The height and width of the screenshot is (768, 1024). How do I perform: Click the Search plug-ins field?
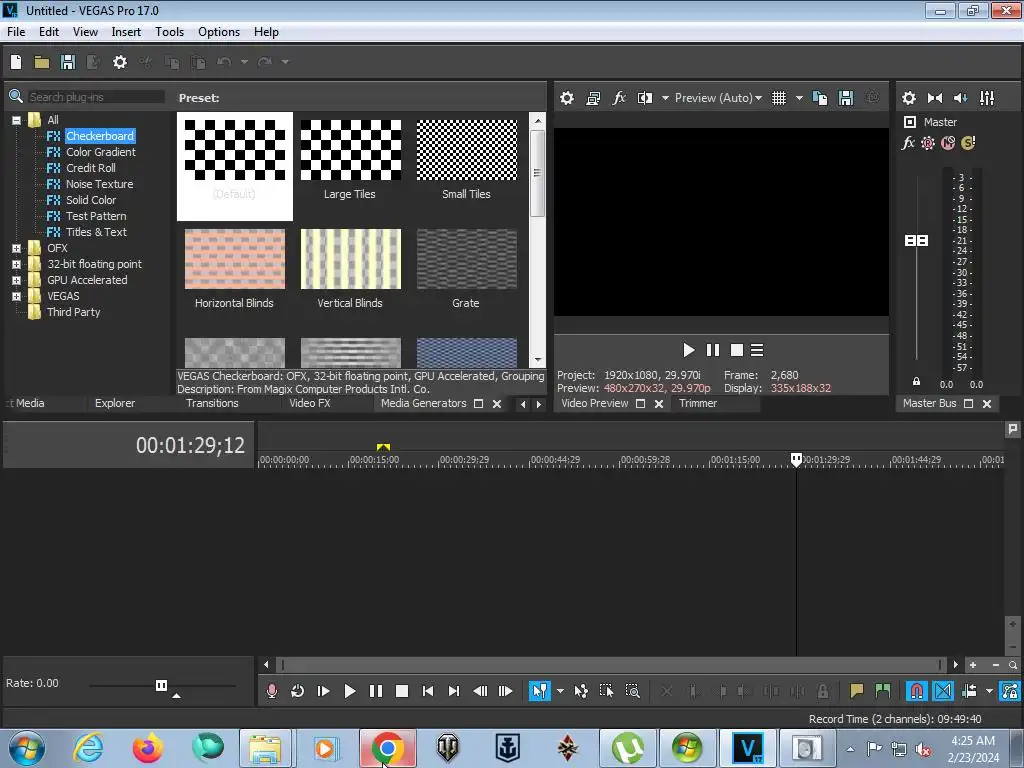(95, 97)
